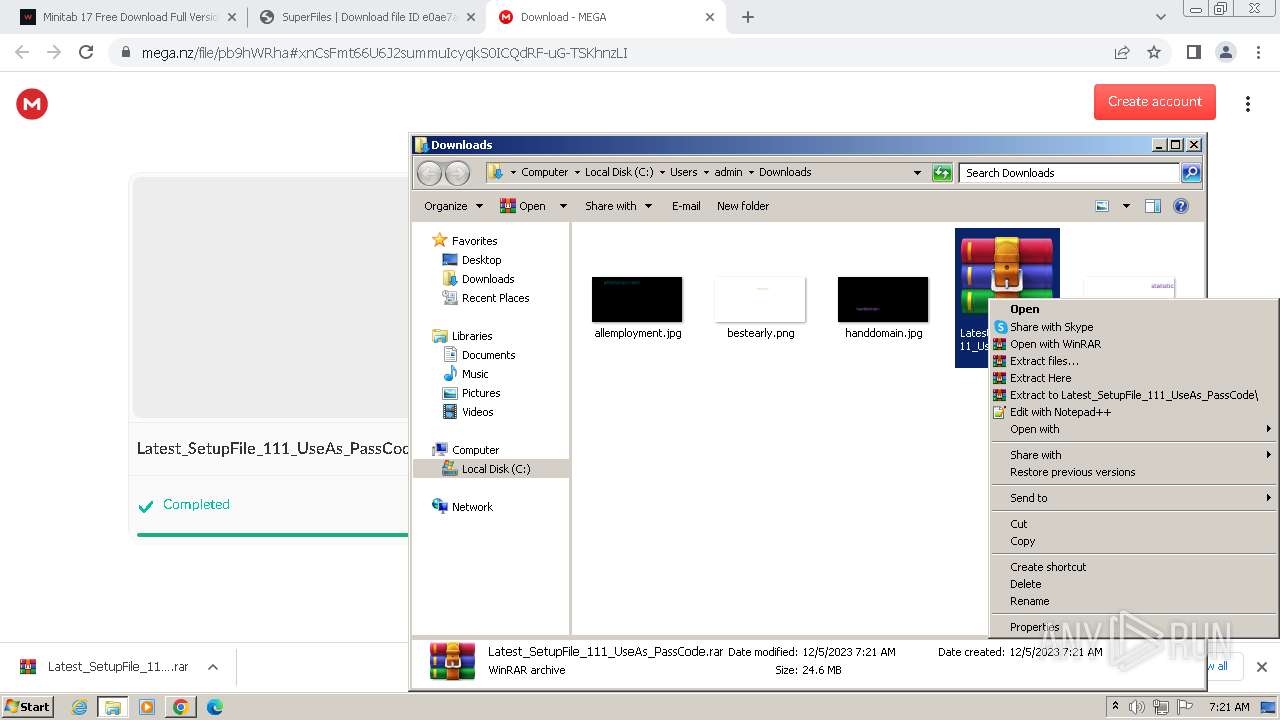Screen dimensions: 1280x720
Task: Expand the address bar history dropdown
Action: [917, 173]
